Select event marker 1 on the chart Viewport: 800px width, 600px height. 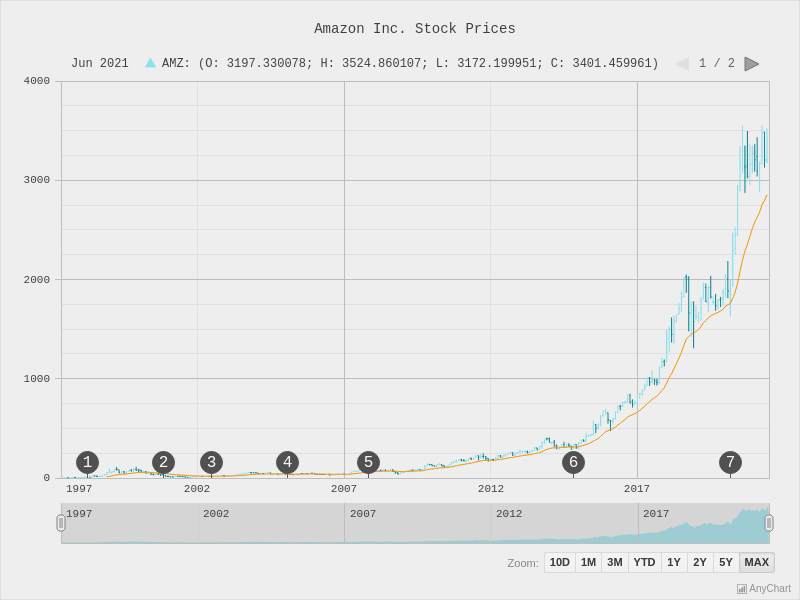87,462
